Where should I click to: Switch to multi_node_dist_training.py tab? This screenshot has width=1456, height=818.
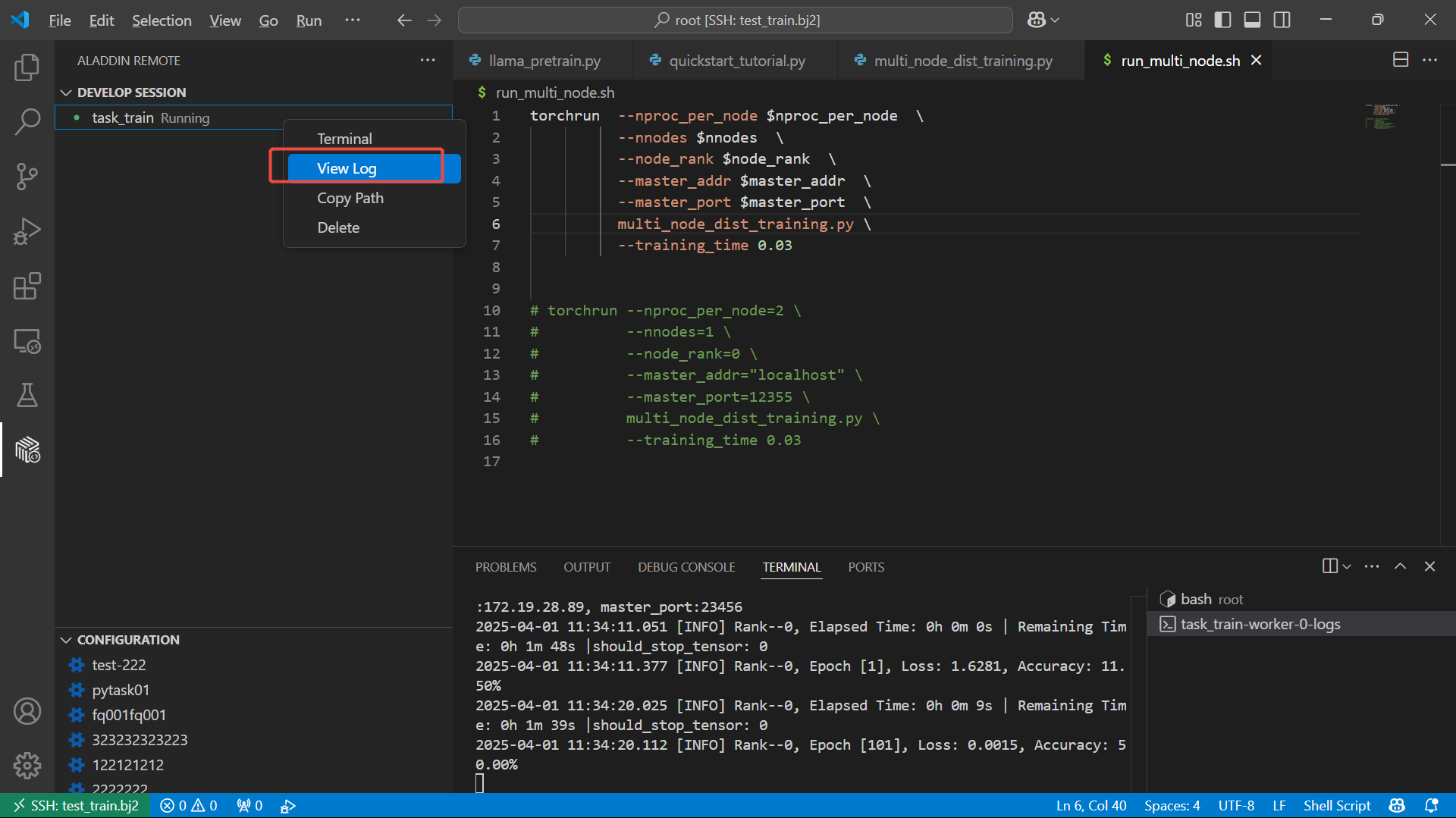(x=962, y=61)
